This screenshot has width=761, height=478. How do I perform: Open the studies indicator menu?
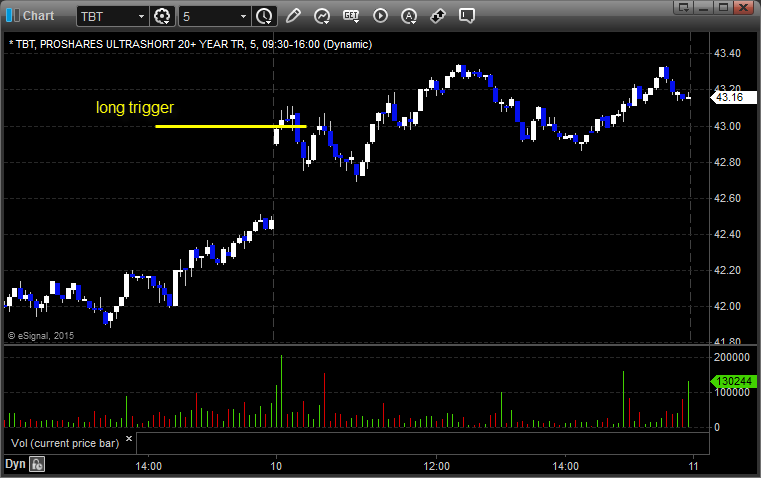click(x=321, y=16)
